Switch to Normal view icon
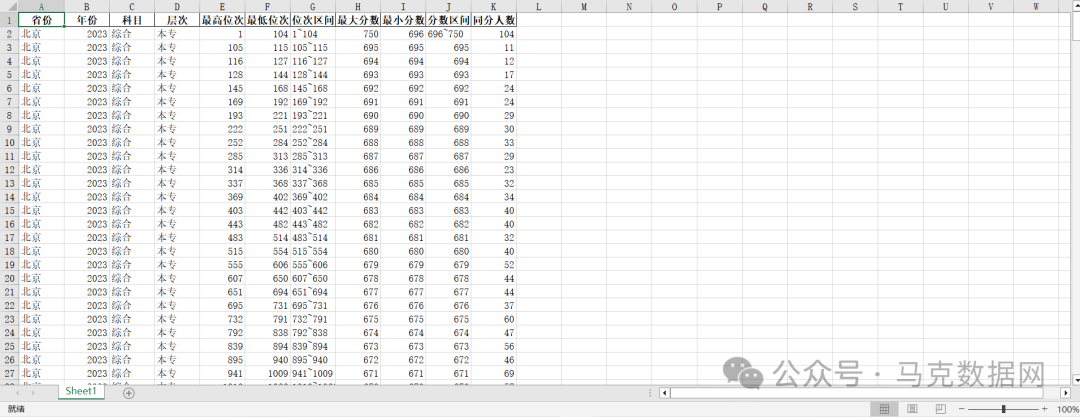 pos(884,409)
